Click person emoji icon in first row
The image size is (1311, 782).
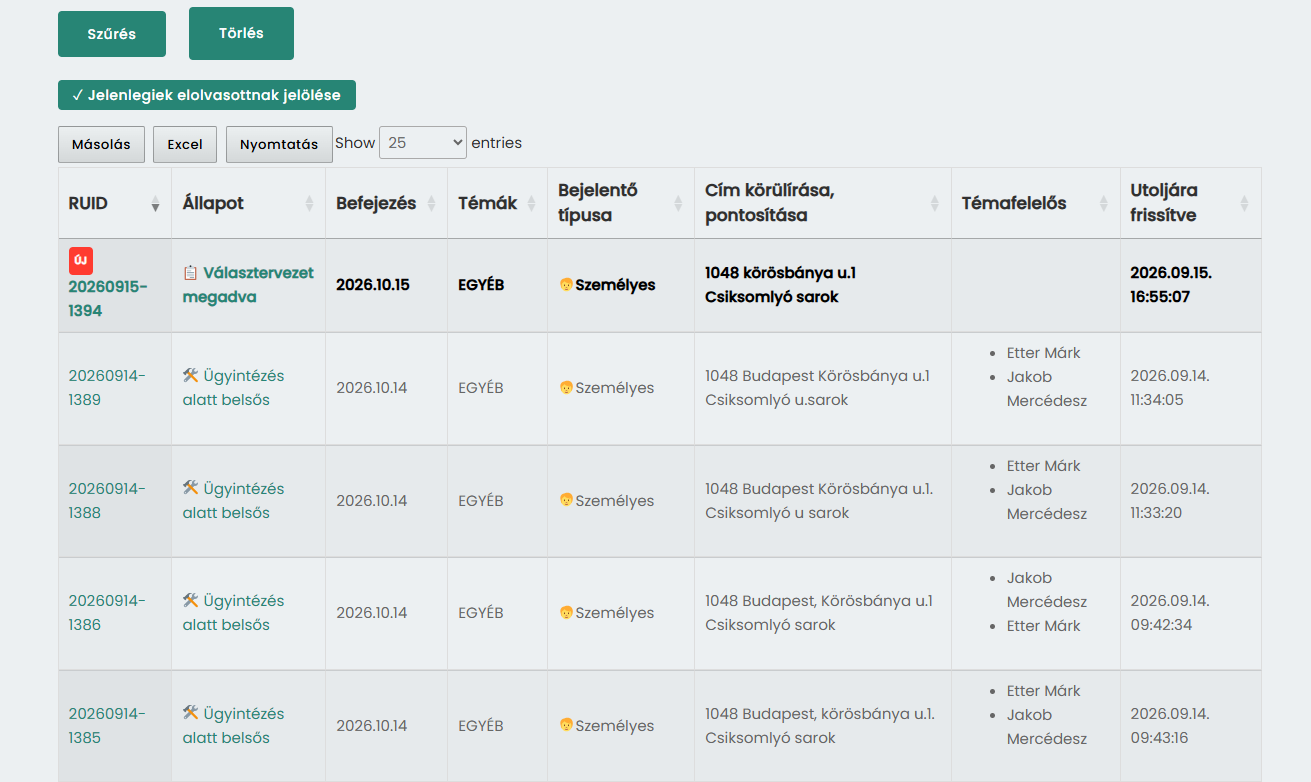566,285
